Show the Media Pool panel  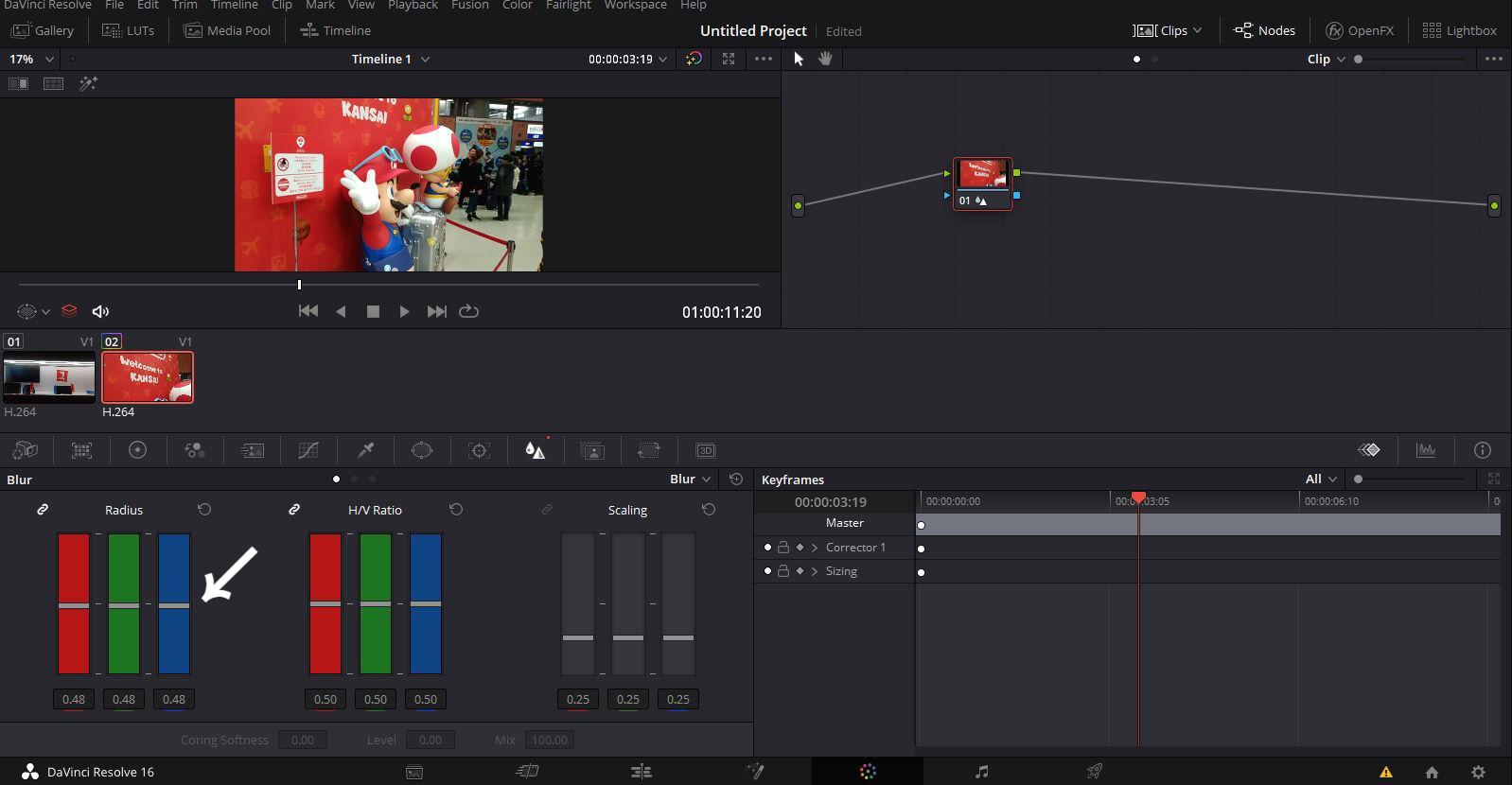[x=227, y=30]
